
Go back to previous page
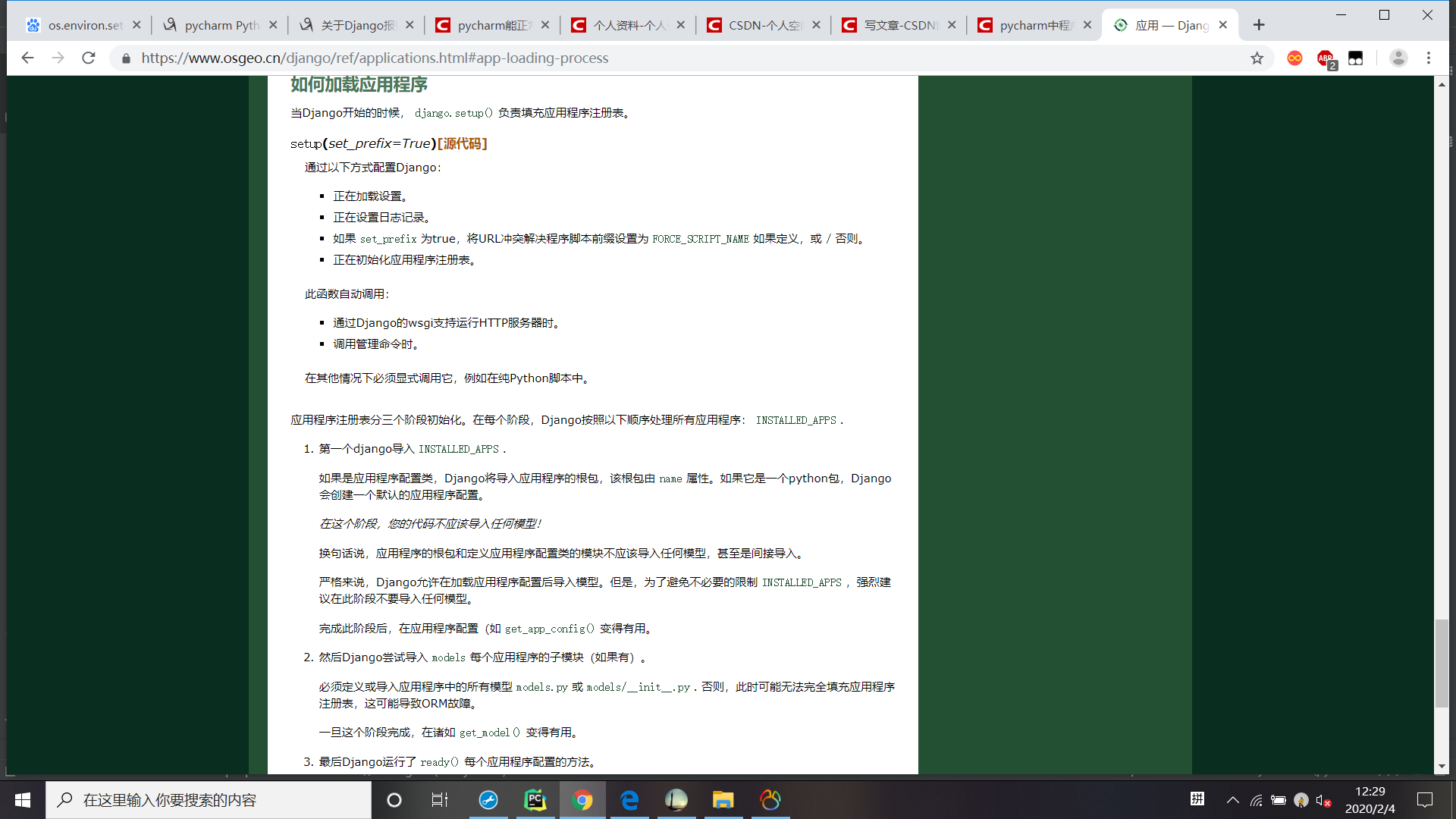click(28, 58)
